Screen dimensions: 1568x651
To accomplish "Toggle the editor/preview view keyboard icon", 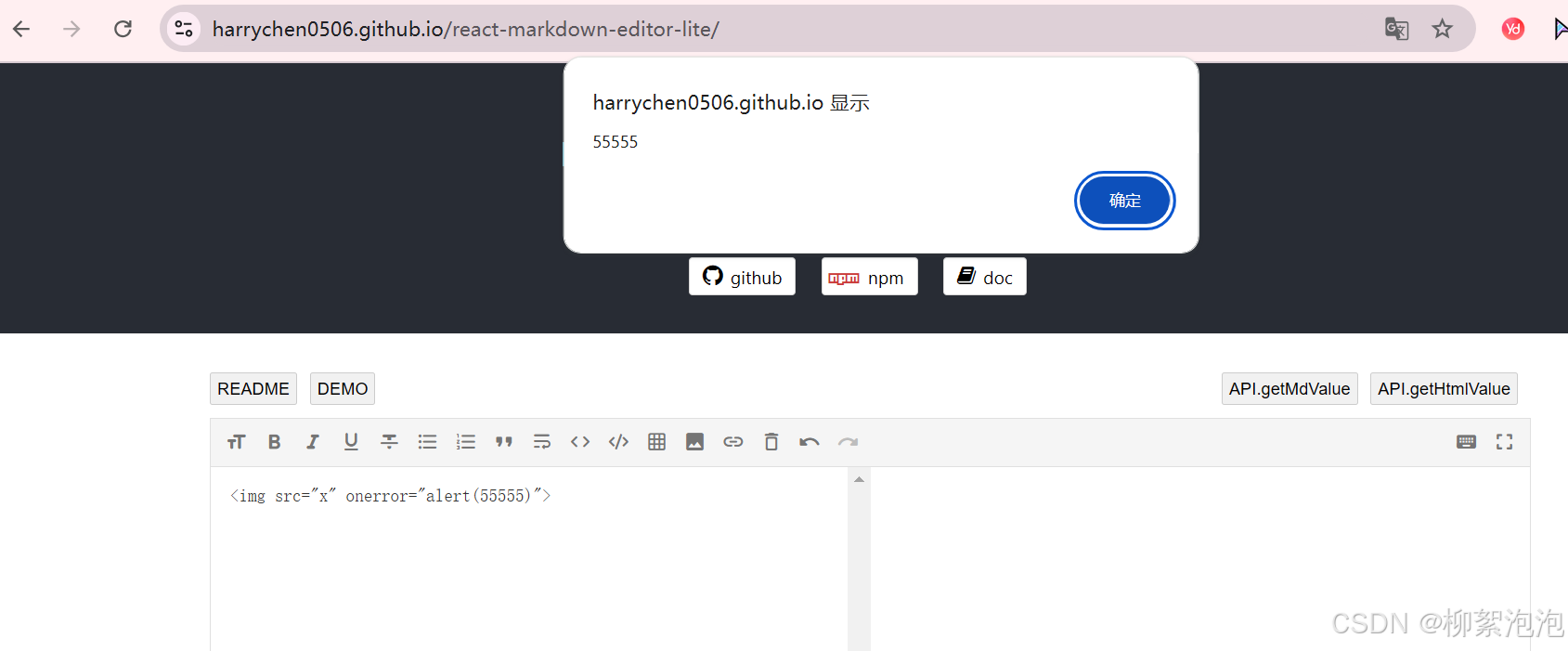I will coord(1467,442).
